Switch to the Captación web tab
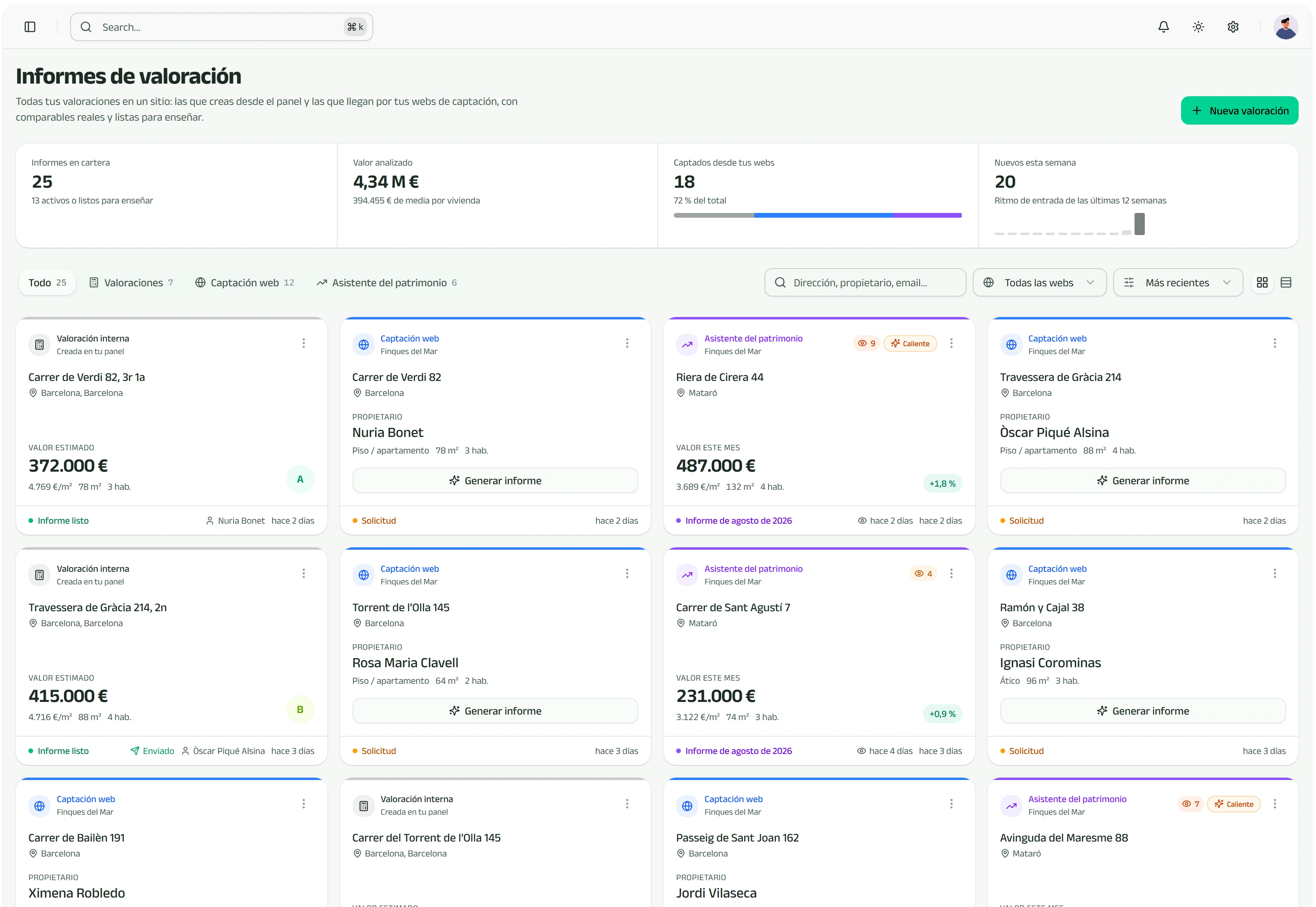The width and height of the screenshot is (1316, 907). tap(245, 282)
